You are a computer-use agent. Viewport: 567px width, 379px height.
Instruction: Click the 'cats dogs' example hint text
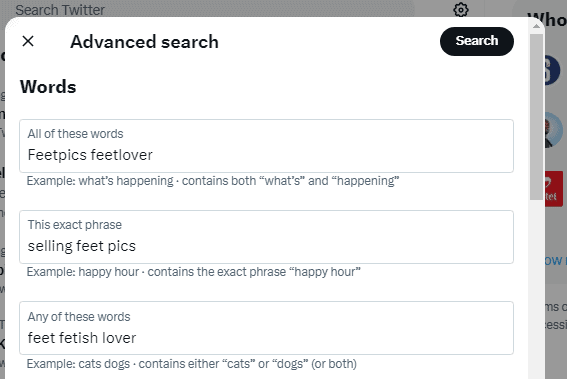point(192,364)
